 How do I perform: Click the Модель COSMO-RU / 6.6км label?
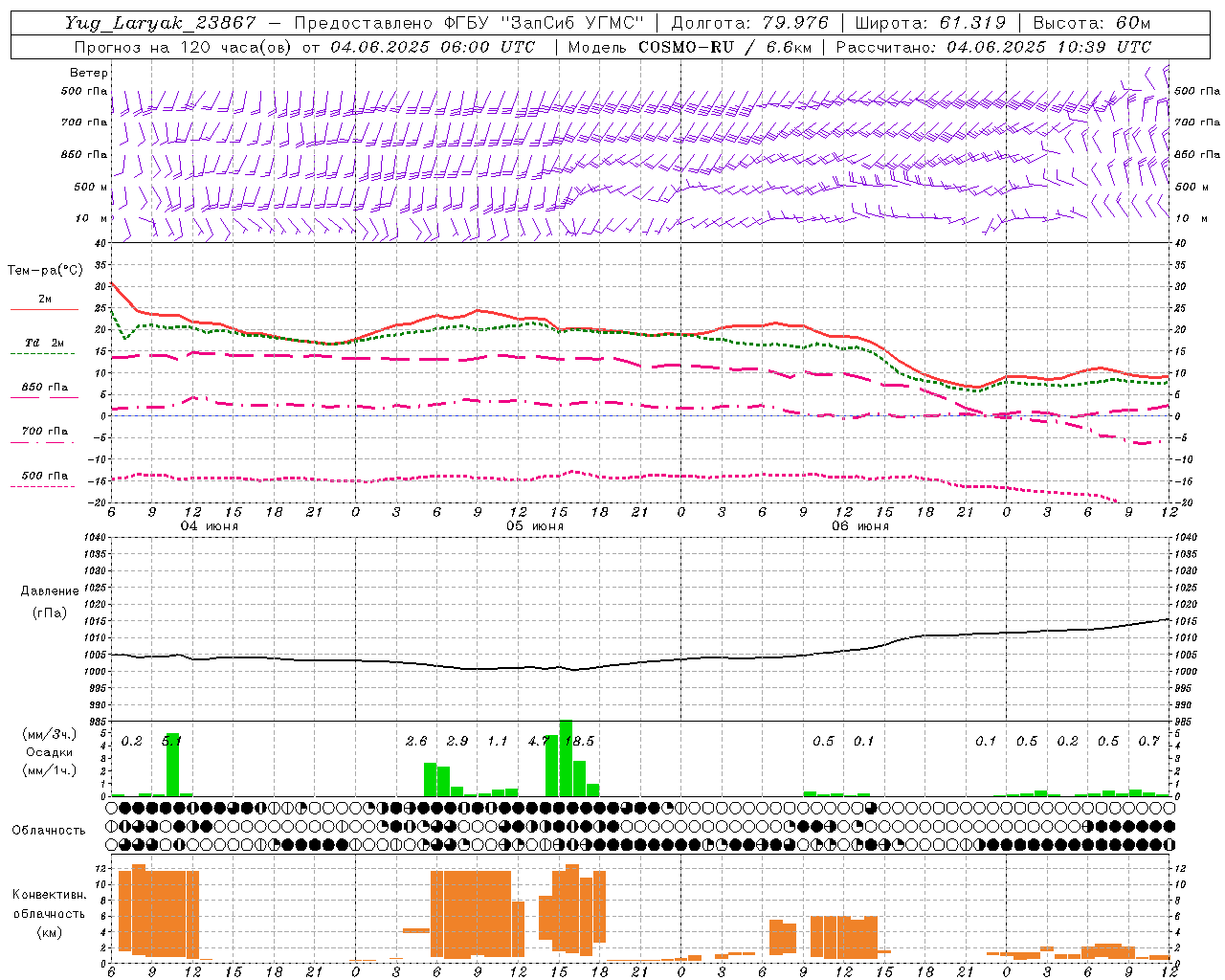(689, 47)
